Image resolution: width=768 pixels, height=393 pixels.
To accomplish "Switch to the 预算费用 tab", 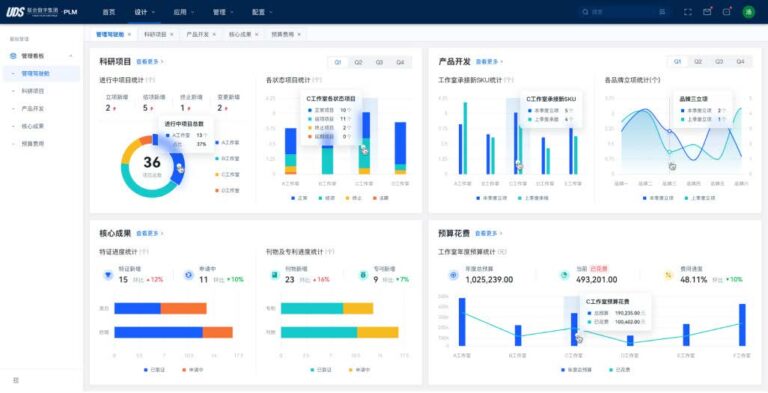I will (283, 34).
